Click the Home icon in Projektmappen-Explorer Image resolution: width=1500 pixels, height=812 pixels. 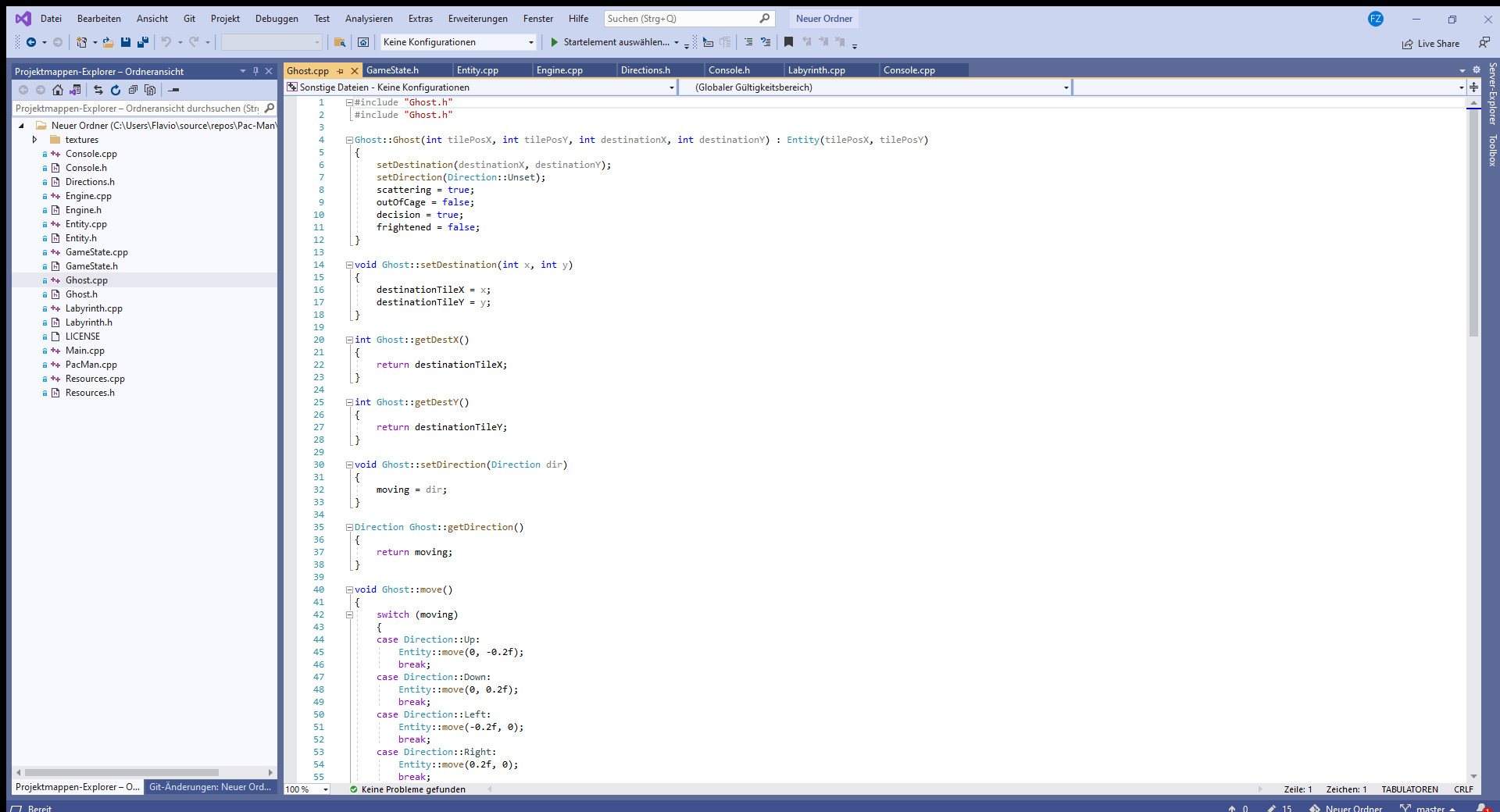(x=58, y=90)
